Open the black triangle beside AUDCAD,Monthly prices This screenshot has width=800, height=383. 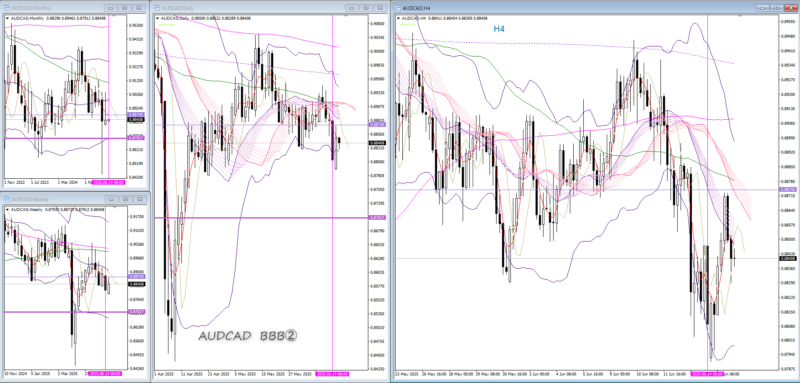pyautogui.click(x=7, y=18)
